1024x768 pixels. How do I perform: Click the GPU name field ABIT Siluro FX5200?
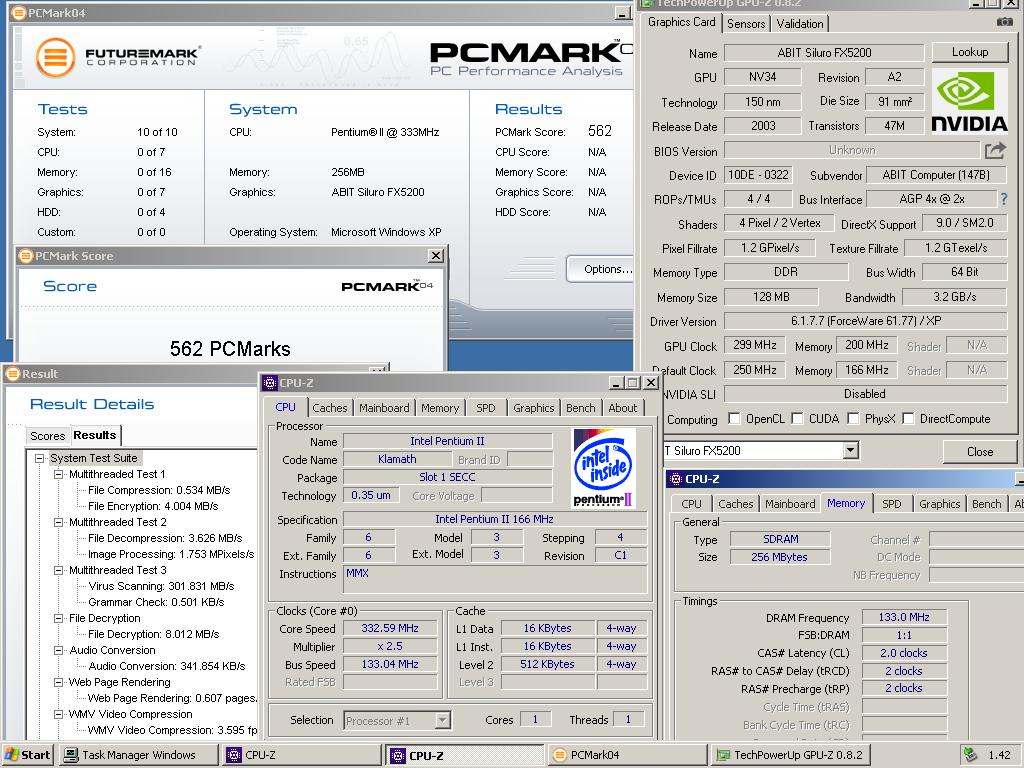click(824, 52)
